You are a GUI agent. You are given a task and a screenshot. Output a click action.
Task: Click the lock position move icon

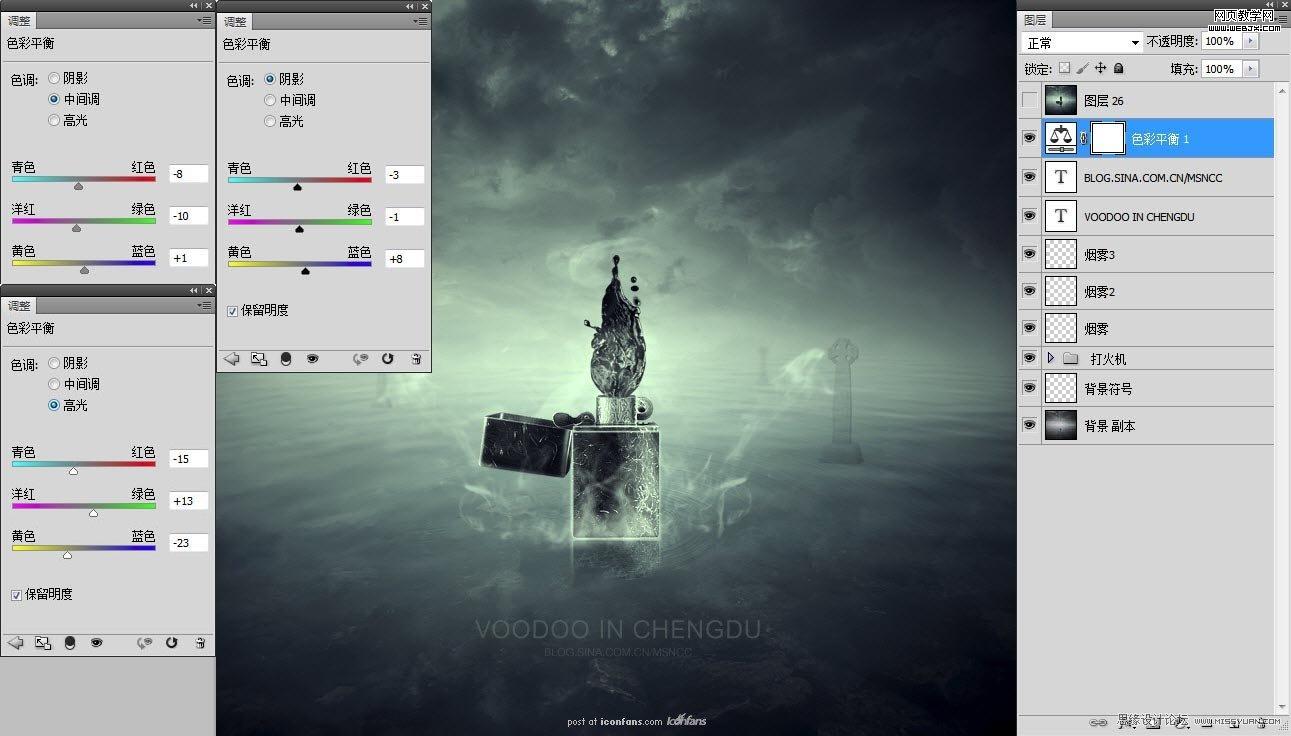[x=1101, y=68]
